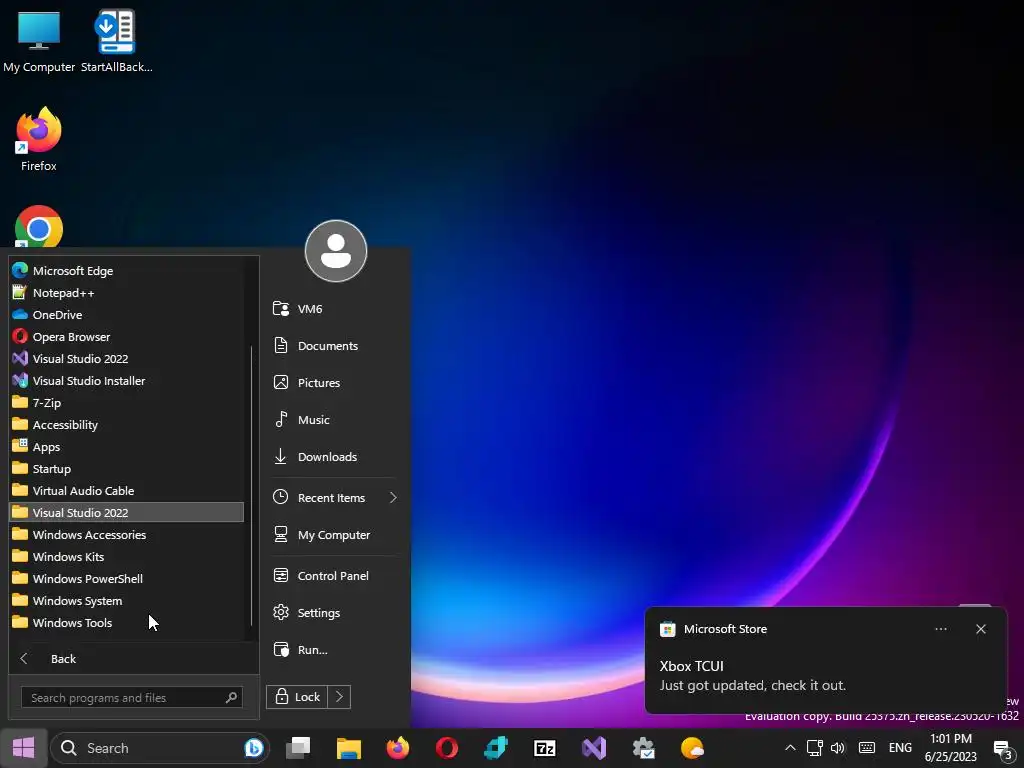Show hidden system tray icons
The image size is (1024, 768).
pyautogui.click(x=790, y=748)
